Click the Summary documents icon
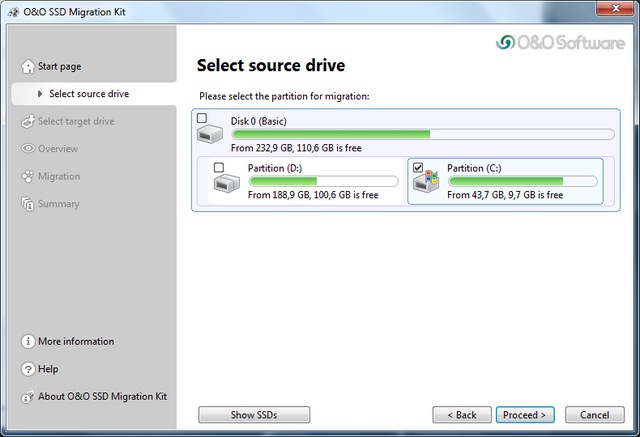The width and height of the screenshot is (640, 437). tap(28, 204)
